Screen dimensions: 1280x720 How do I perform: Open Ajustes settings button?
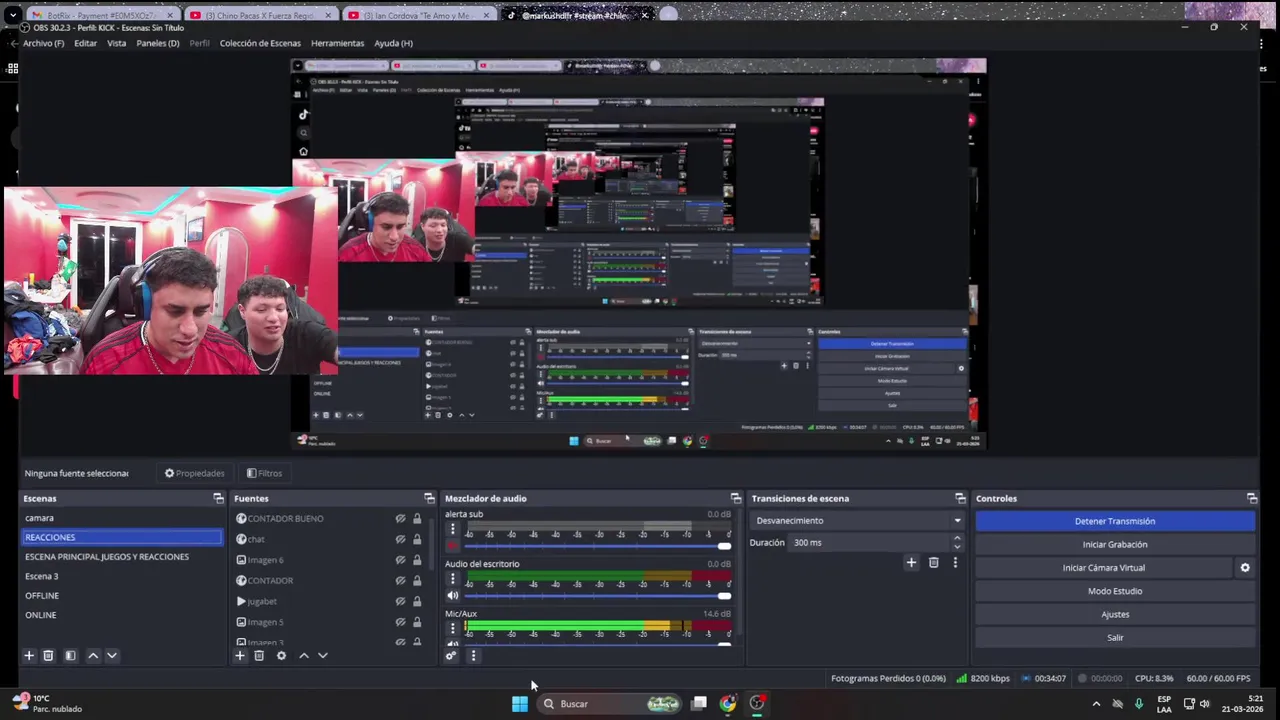(x=1115, y=614)
